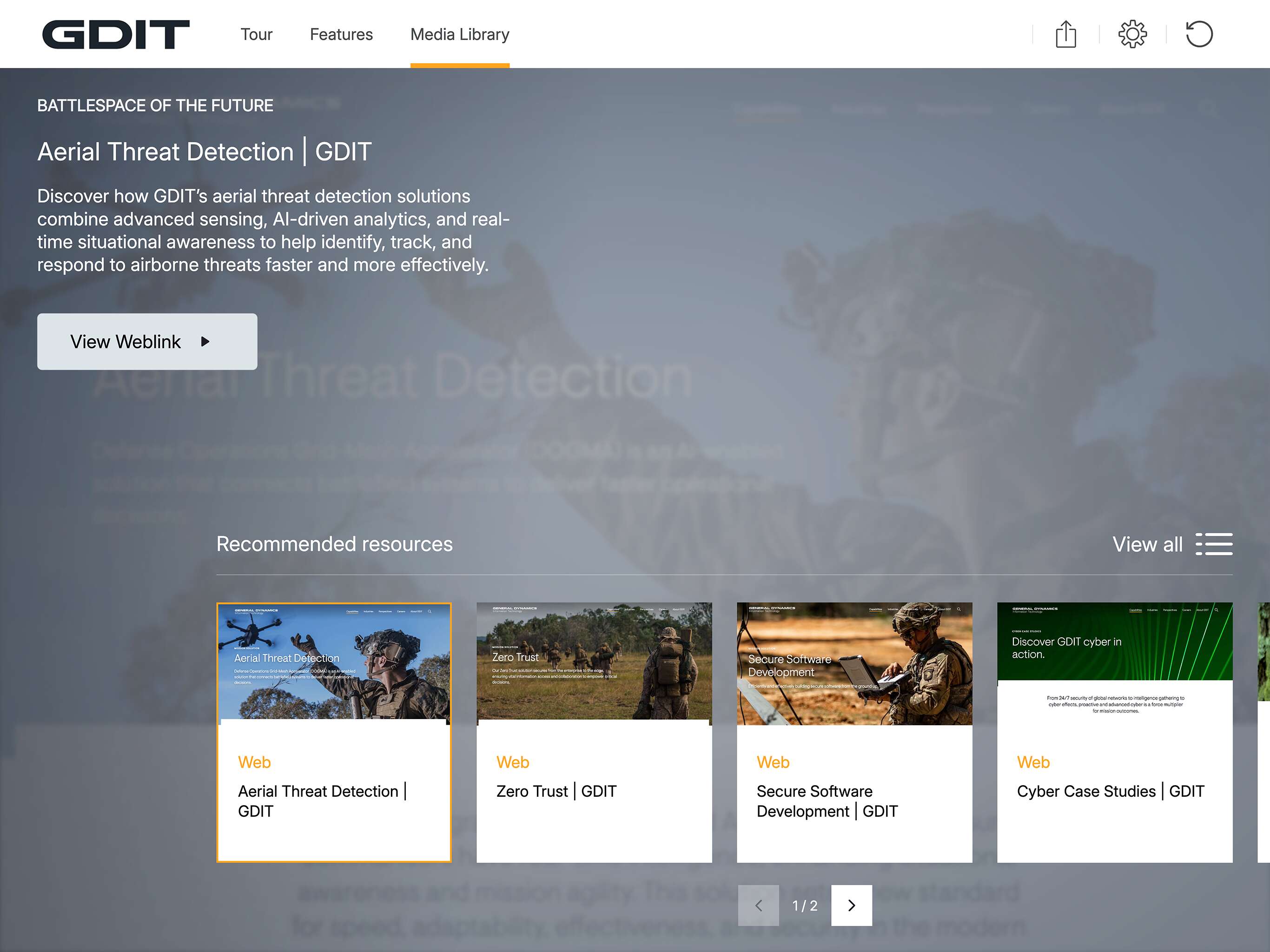1270x952 pixels.
Task: Click the 'Recommended resources' heading
Action: [334, 544]
